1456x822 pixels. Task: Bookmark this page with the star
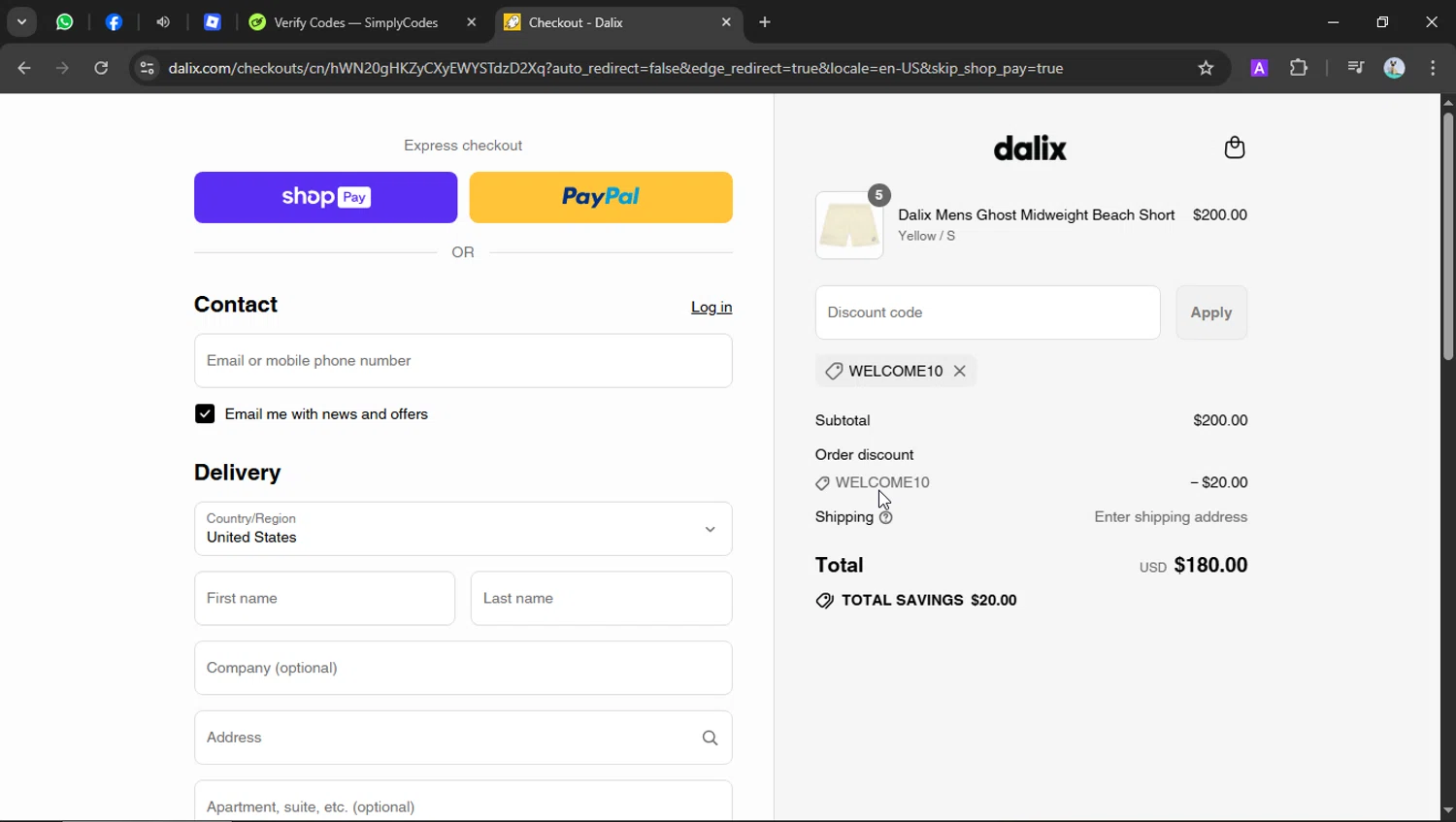pyautogui.click(x=1206, y=68)
